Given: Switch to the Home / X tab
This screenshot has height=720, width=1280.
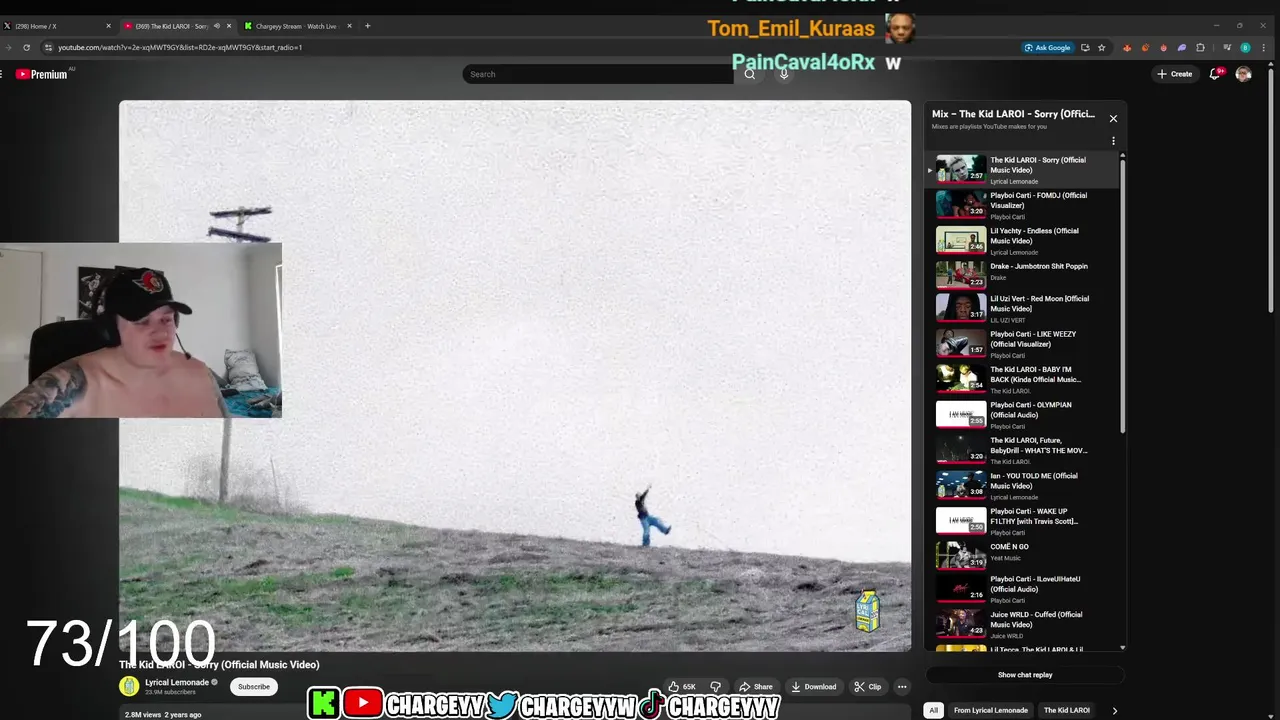Looking at the screenshot, I should coord(58,26).
